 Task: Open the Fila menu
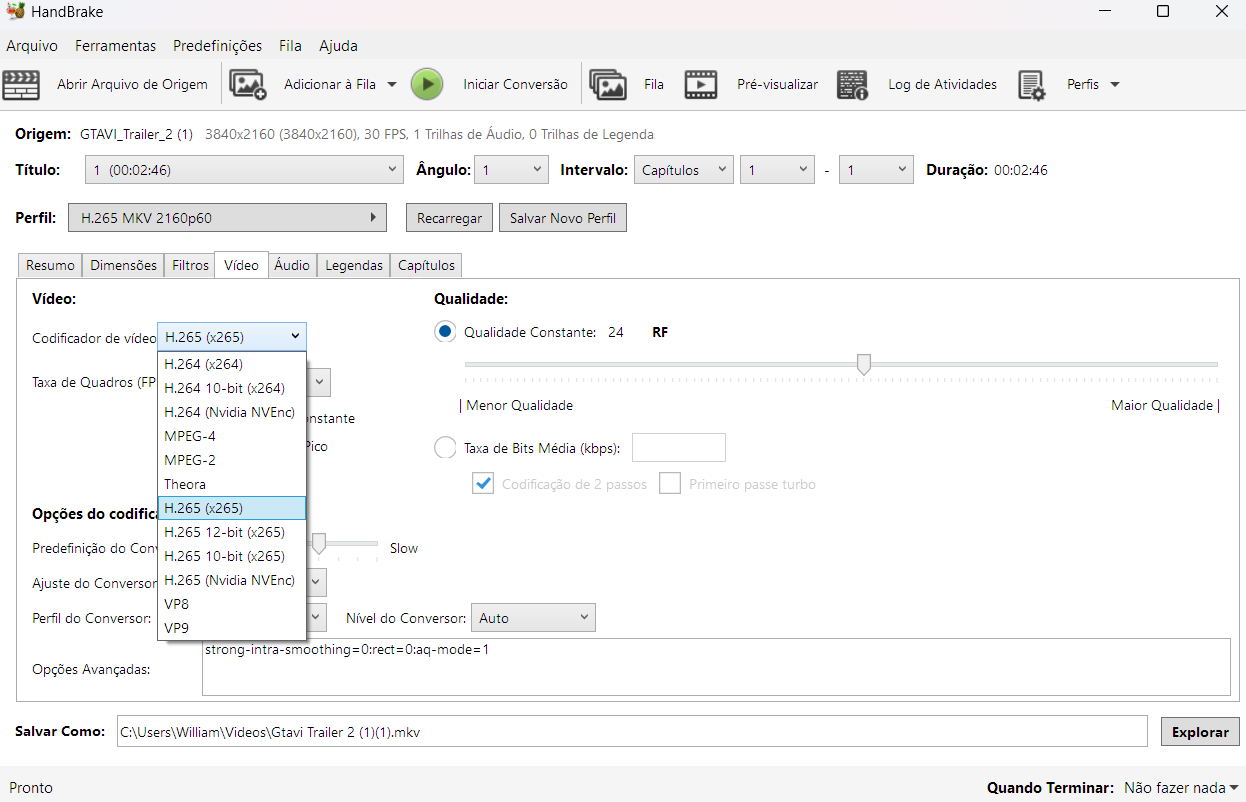click(x=290, y=46)
